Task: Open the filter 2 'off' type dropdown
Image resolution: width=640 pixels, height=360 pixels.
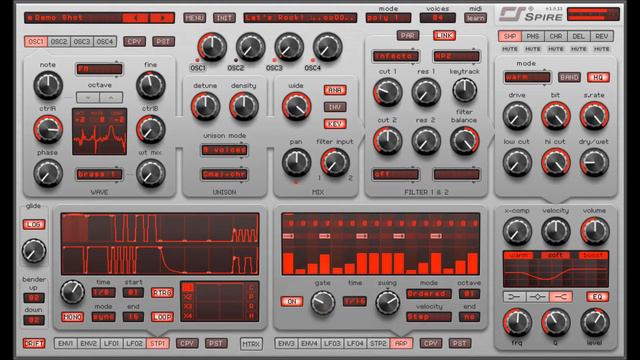Action: pyautogui.click(x=395, y=174)
